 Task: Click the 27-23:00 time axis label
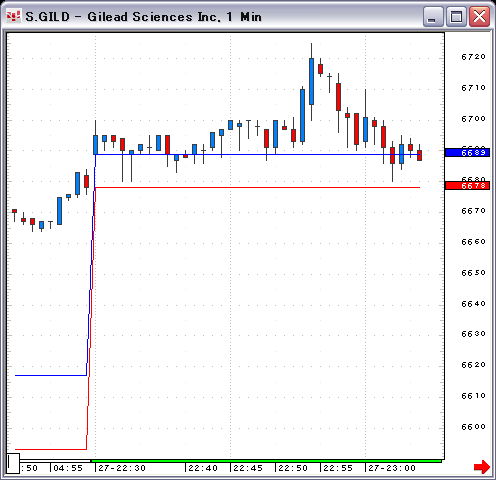(392, 468)
